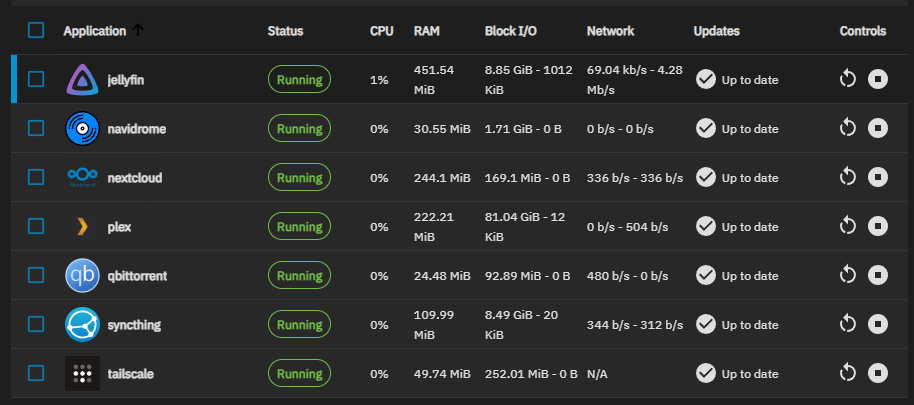914x405 pixels.
Task: Click the jellyfin app logo
Action: pyautogui.click(x=82, y=80)
